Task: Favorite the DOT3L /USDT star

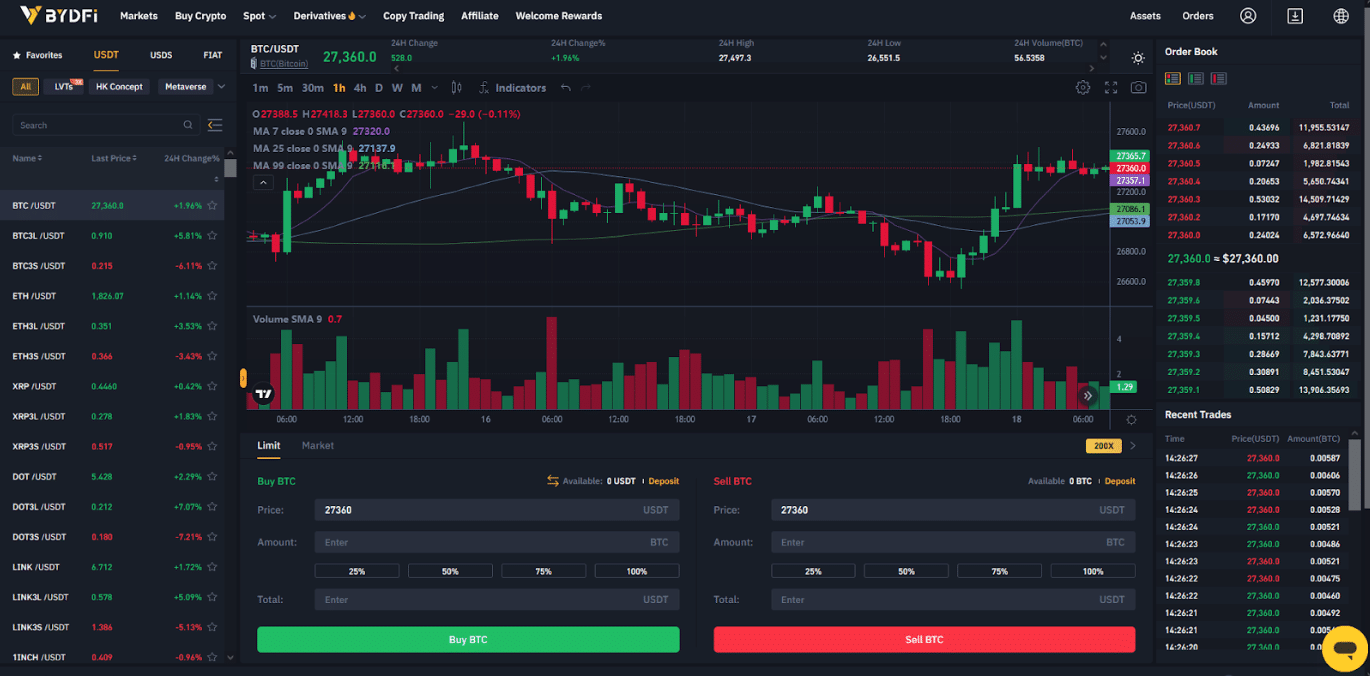Action: coord(212,507)
